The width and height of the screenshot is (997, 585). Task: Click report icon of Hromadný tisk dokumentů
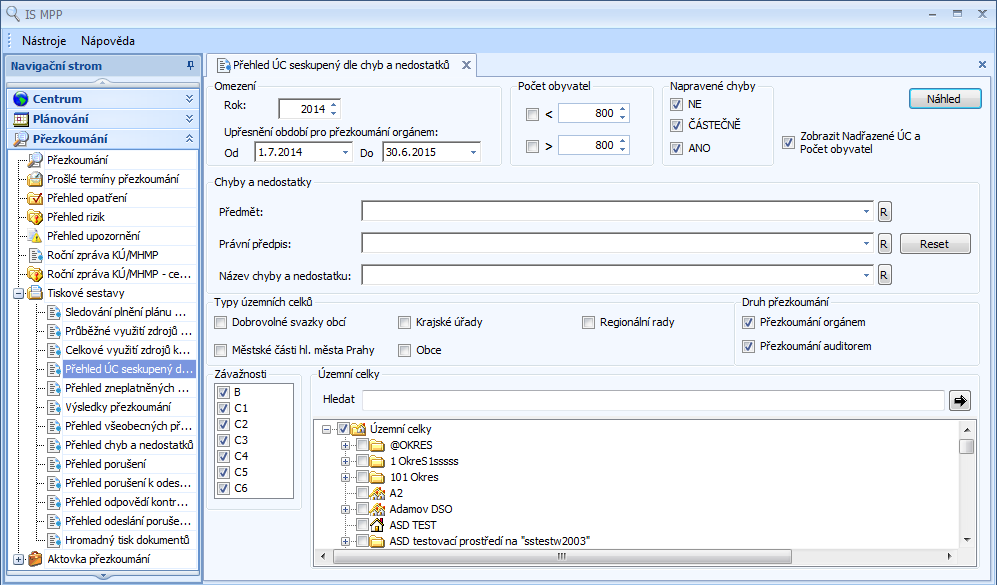tap(54, 540)
